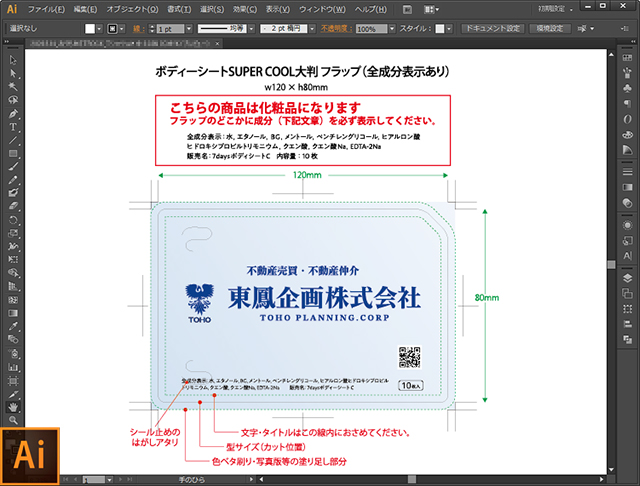Expand the stroke weight 1 pt dropdown
The height and width of the screenshot is (486, 640).
(x=191, y=29)
